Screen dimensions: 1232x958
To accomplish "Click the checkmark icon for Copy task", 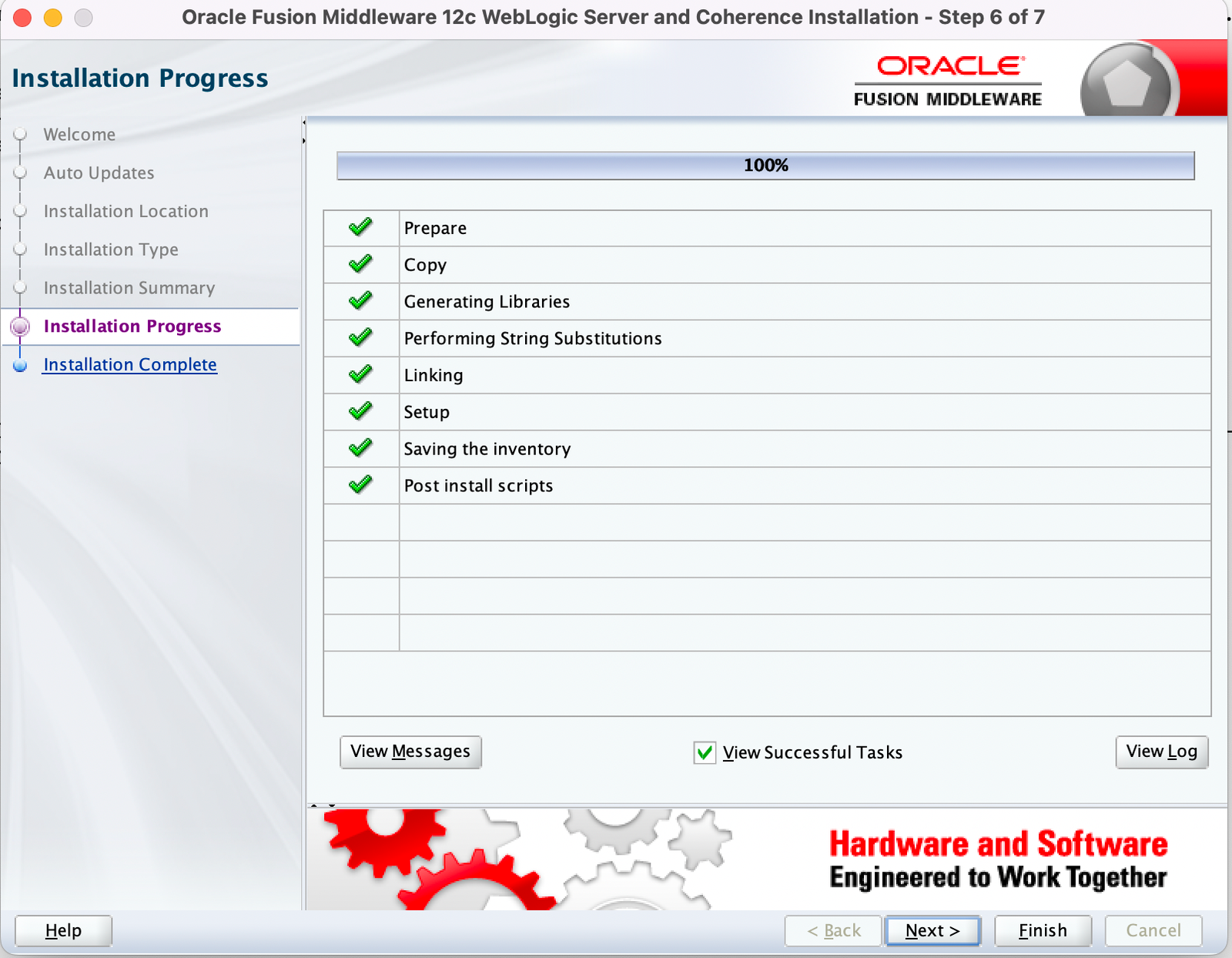I will coord(360,264).
